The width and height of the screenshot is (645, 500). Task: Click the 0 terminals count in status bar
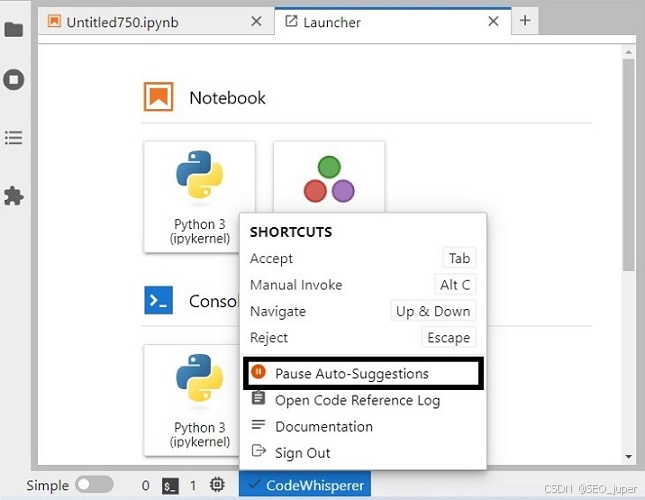[146, 486]
